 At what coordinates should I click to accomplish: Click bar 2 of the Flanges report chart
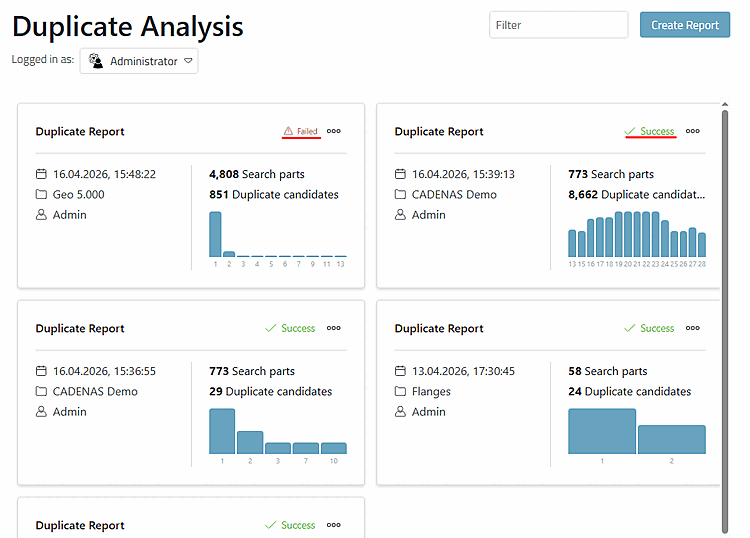pyautogui.click(x=672, y=439)
